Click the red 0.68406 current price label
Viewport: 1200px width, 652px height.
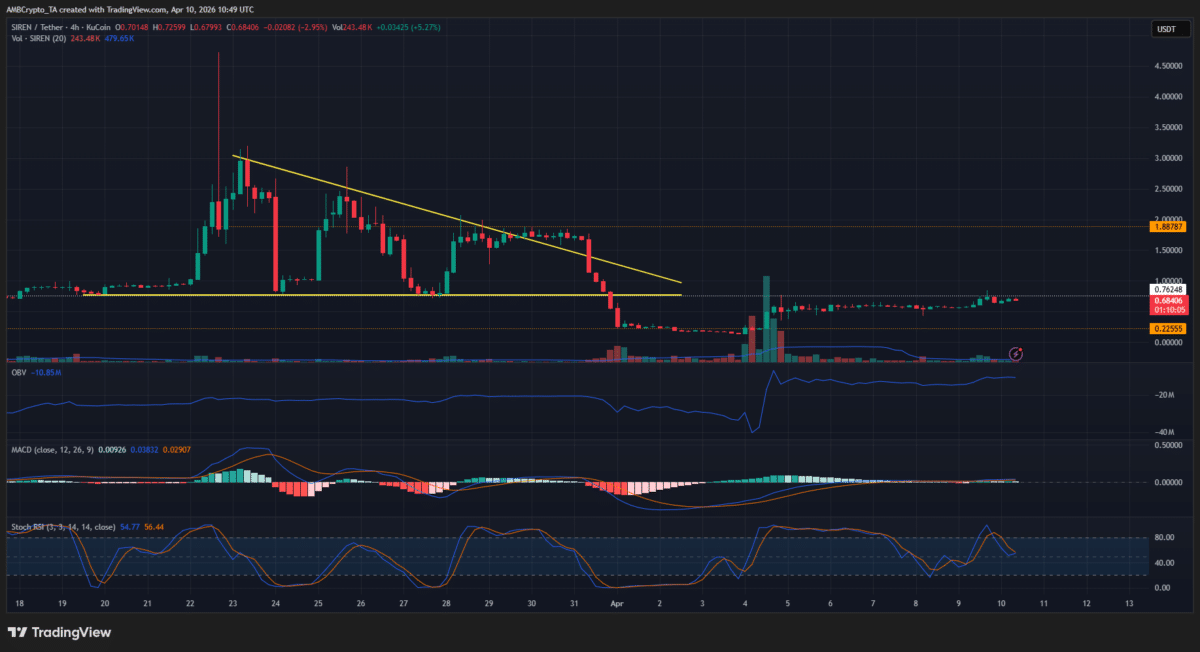1168,299
